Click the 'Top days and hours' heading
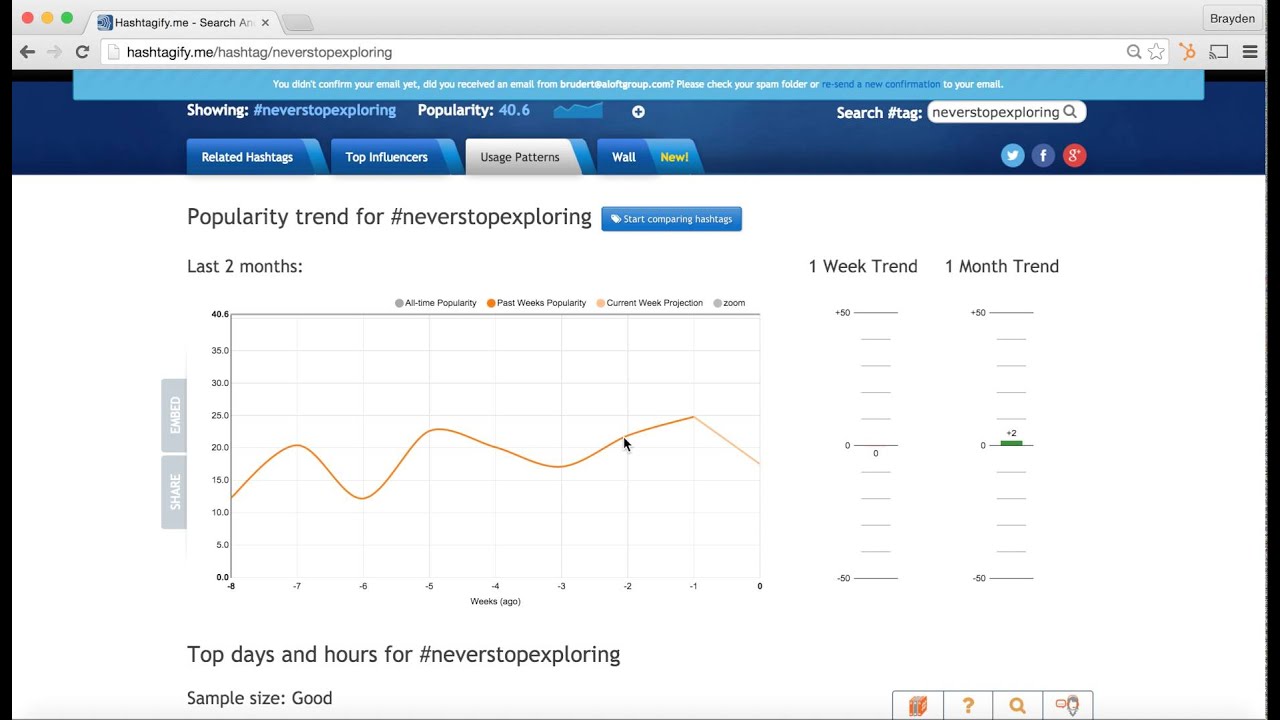1280x720 pixels. click(x=404, y=655)
